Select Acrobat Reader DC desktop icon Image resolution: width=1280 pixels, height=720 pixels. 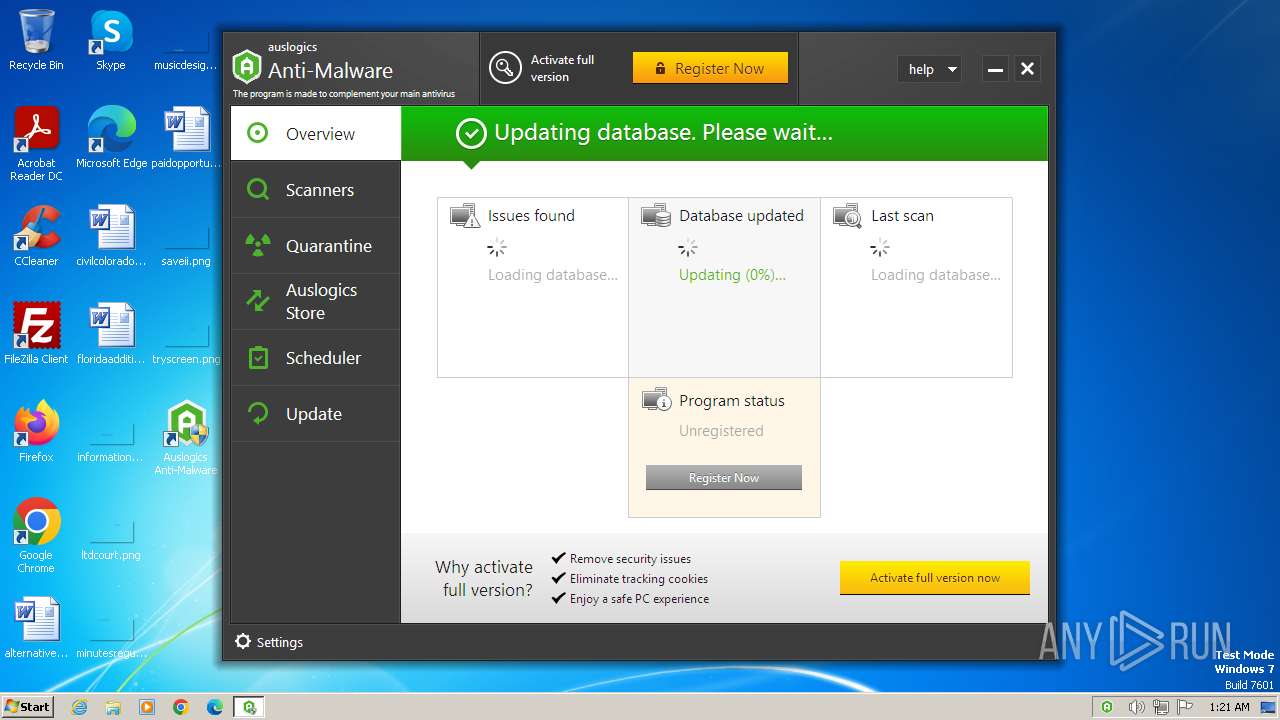point(36,144)
